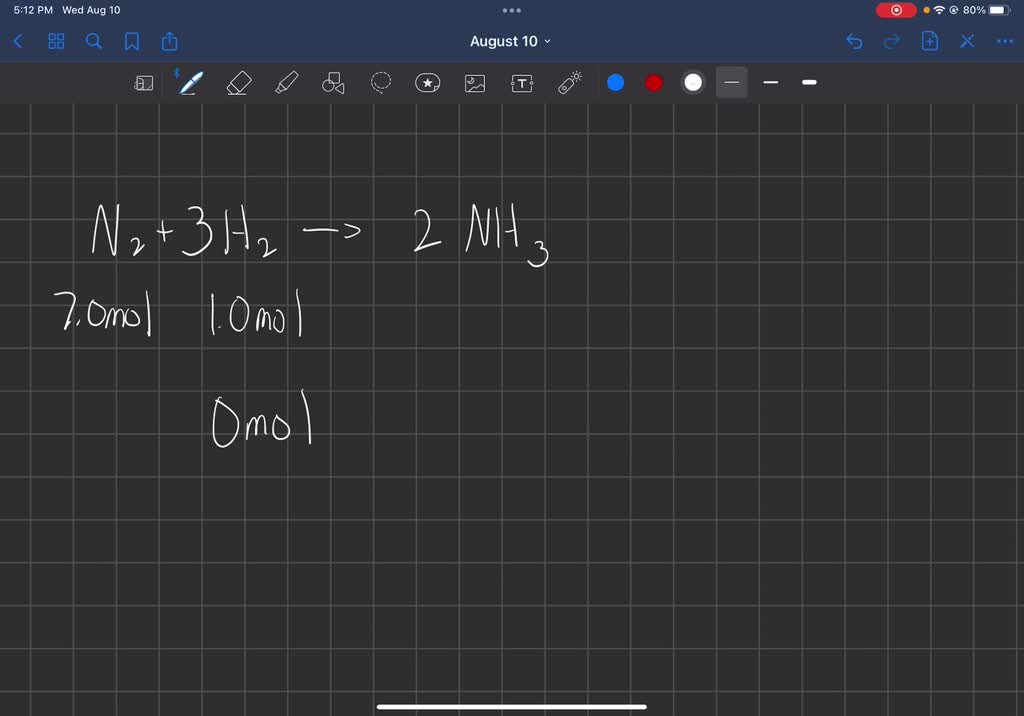Open the search magnifier

(93, 42)
